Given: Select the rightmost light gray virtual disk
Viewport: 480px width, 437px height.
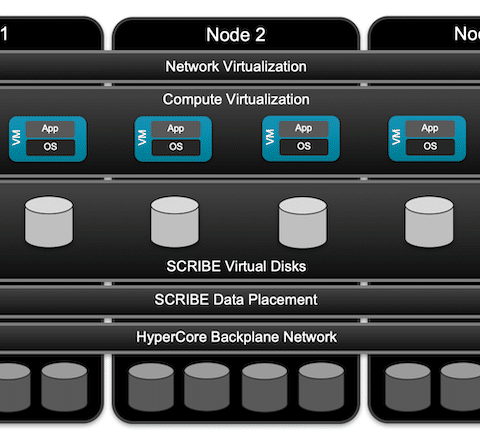Looking at the screenshot, I should tap(429, 222).
